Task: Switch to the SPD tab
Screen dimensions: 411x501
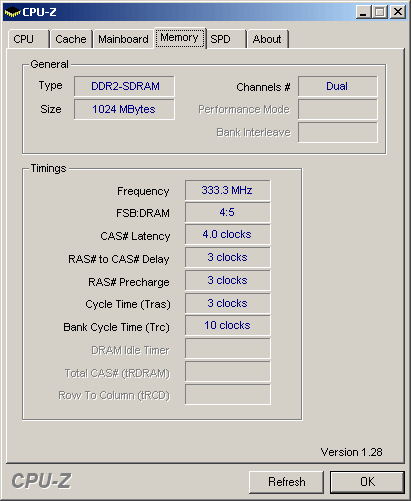Action: [226, 39]
